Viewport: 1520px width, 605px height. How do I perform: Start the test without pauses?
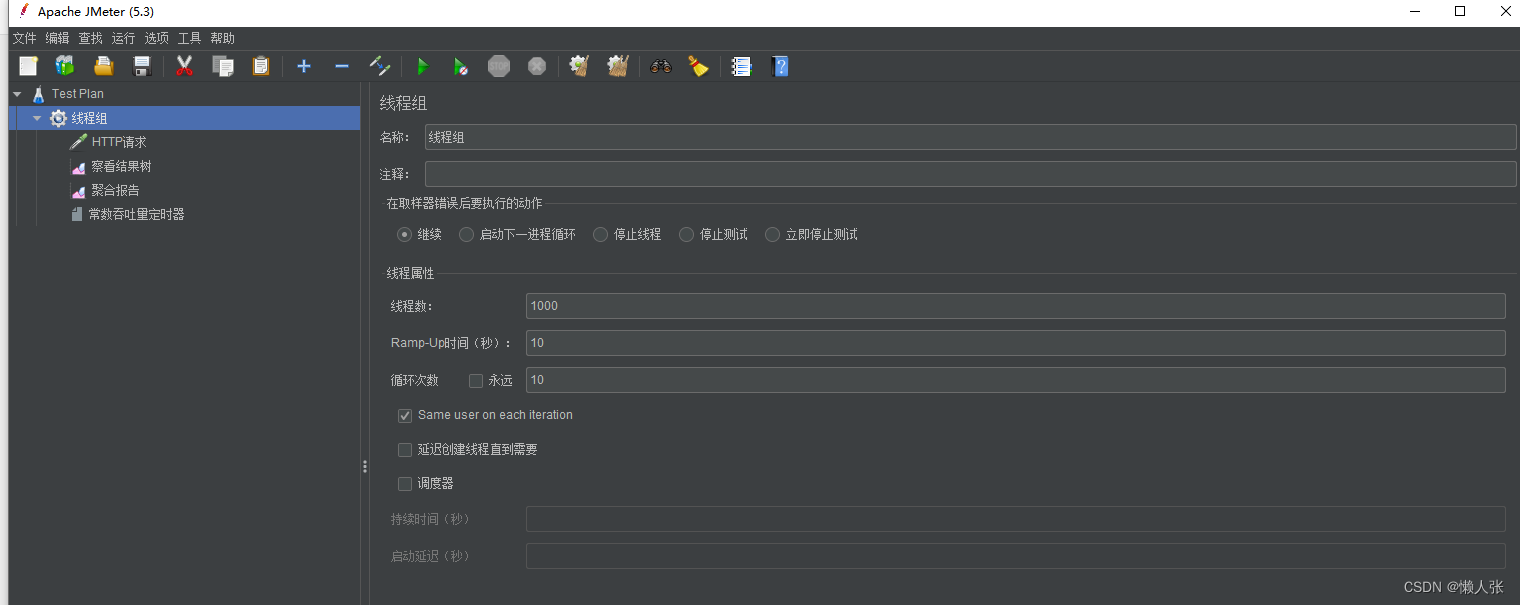click(x=461, y=66)
